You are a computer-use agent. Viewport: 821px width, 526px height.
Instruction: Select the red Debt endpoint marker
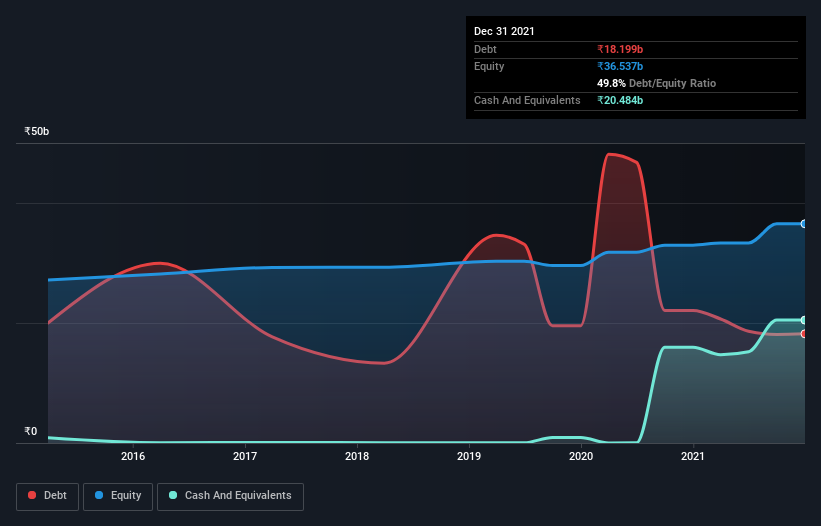tap(804, 334)
